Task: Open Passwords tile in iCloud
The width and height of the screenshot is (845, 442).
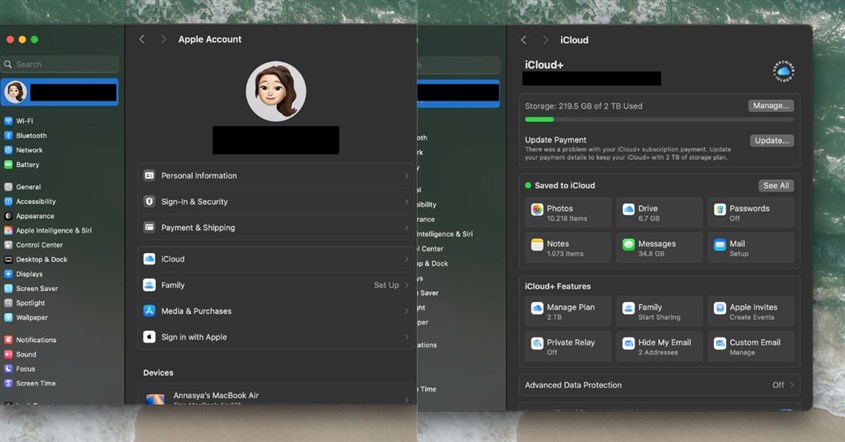Action: [x=751, y=212]
